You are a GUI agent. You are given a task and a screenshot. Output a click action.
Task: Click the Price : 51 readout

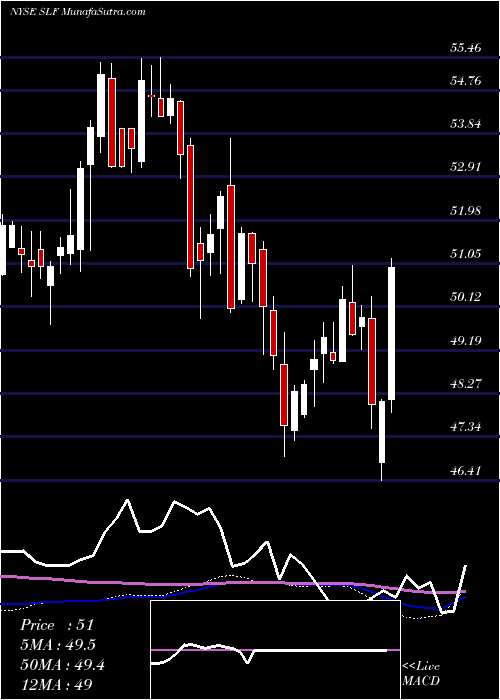pos(57,625)
